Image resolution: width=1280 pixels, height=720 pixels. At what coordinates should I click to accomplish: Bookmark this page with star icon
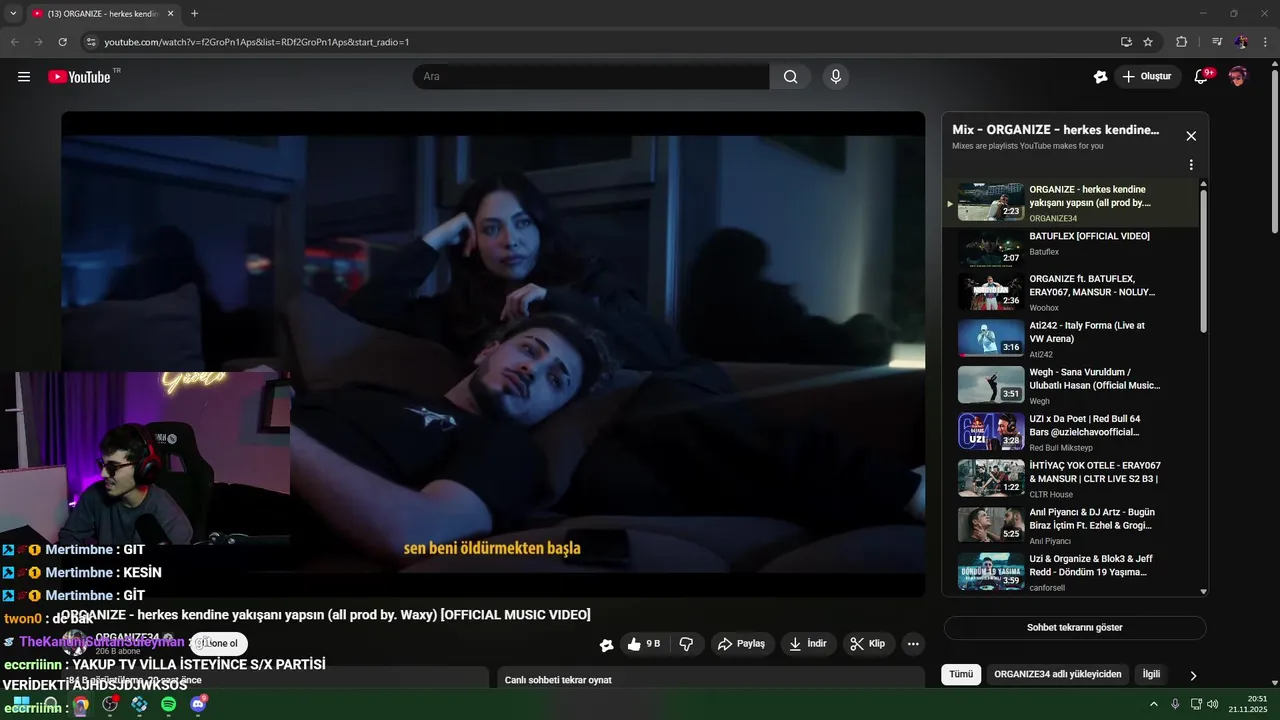[x=1148, y=42]
